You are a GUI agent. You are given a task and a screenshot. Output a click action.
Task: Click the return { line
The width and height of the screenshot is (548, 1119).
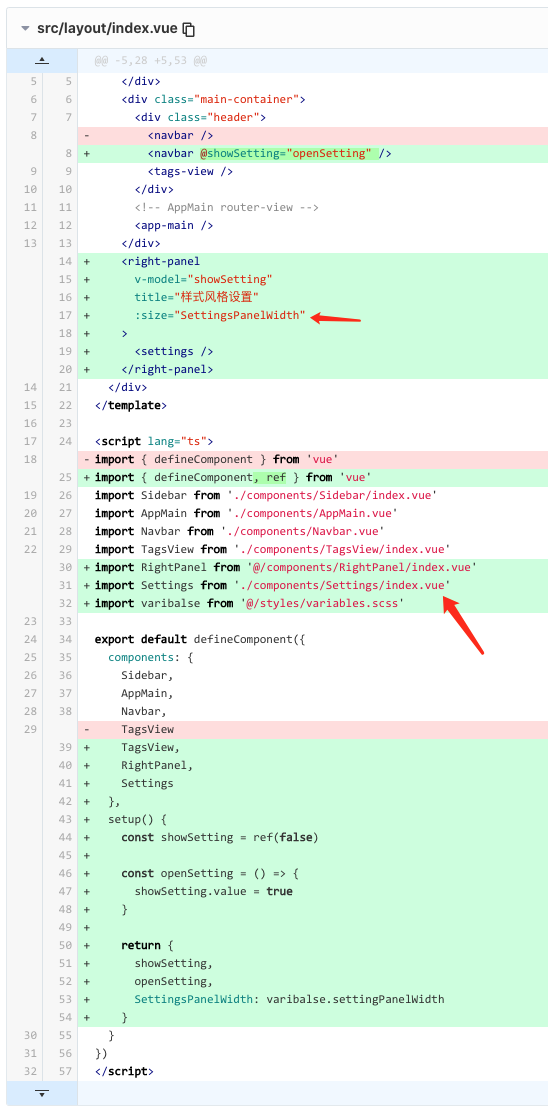tap(313, 945)
